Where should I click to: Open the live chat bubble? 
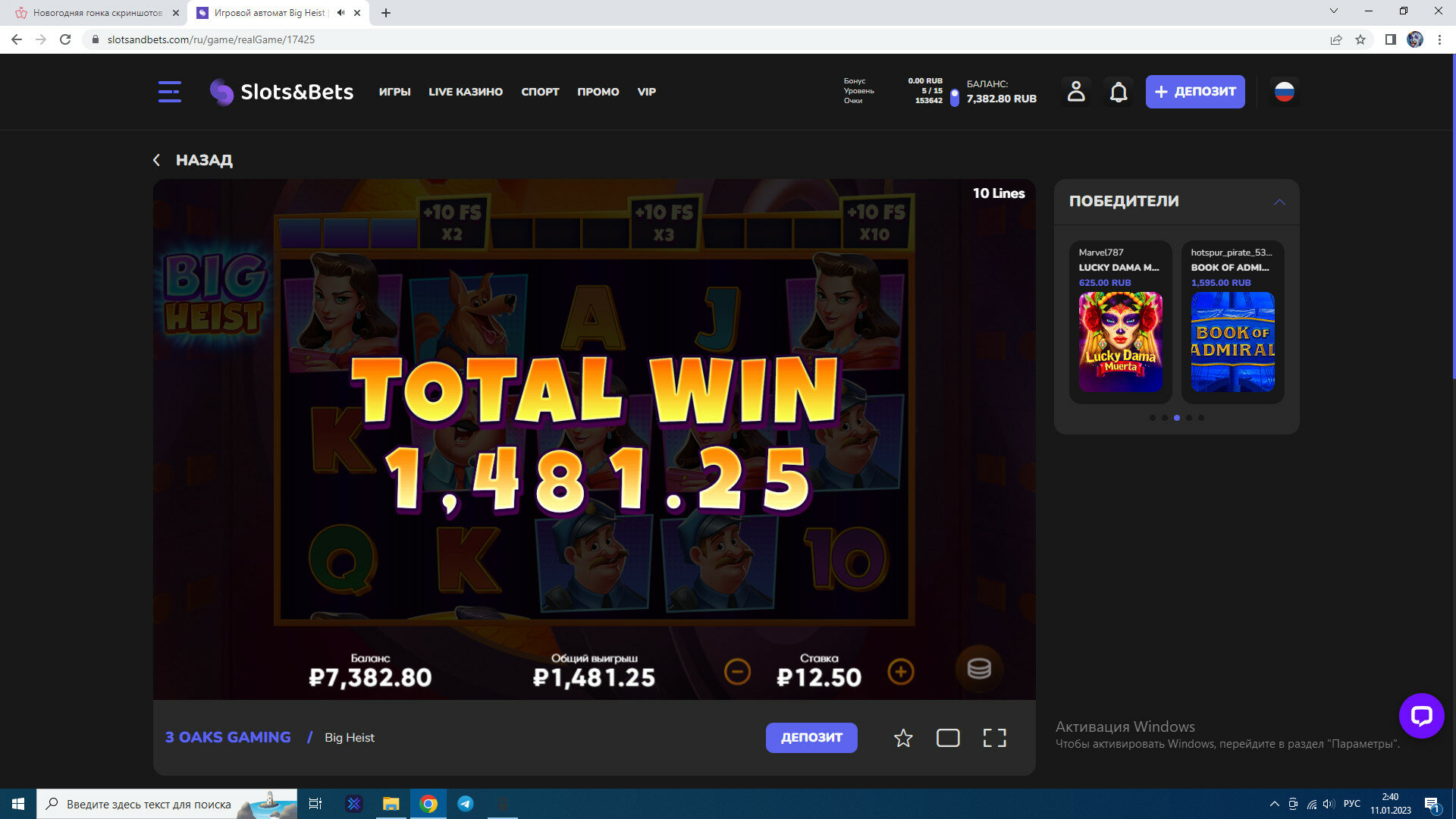pyautogui.click(x=1421, y=716)
